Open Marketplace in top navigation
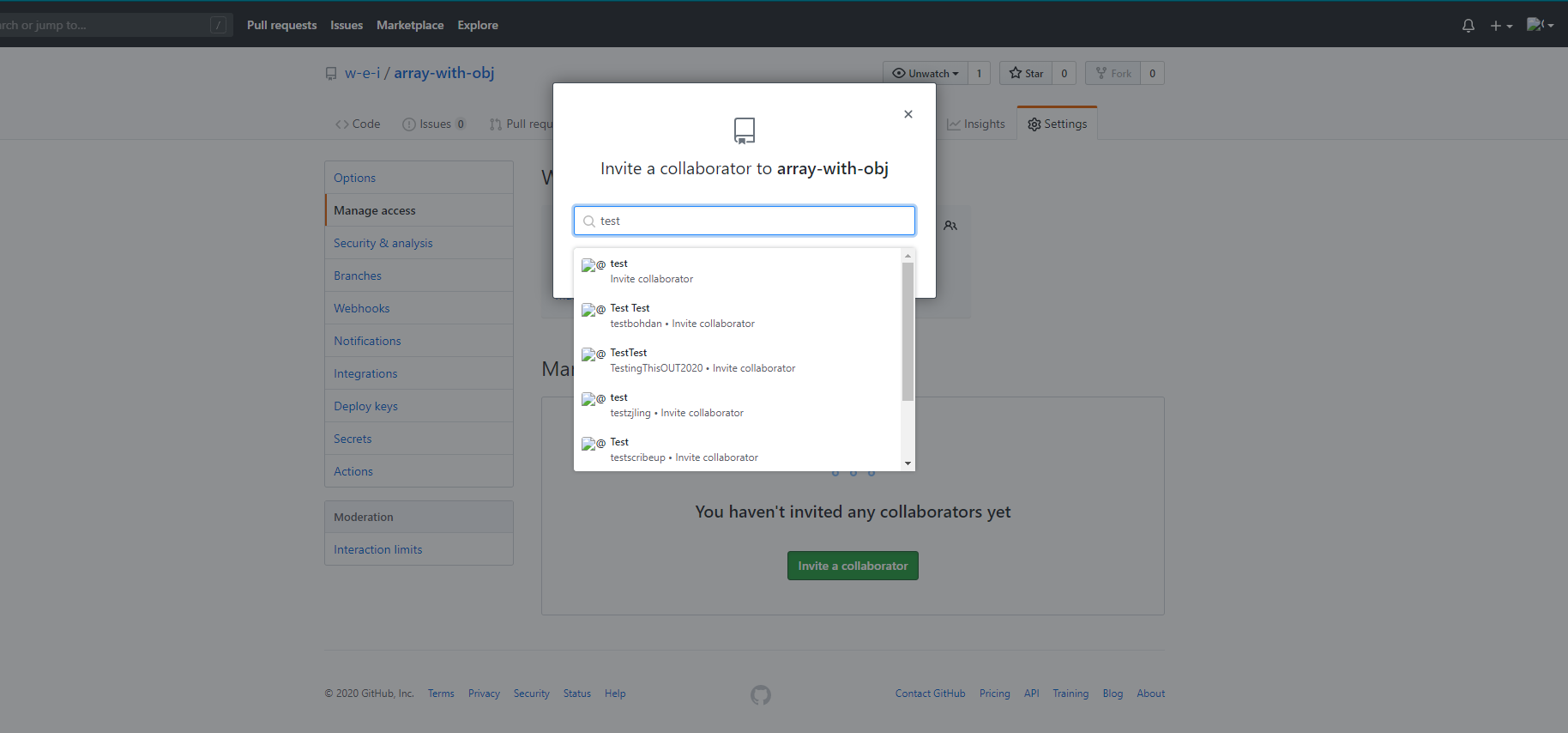 point(410,25)
